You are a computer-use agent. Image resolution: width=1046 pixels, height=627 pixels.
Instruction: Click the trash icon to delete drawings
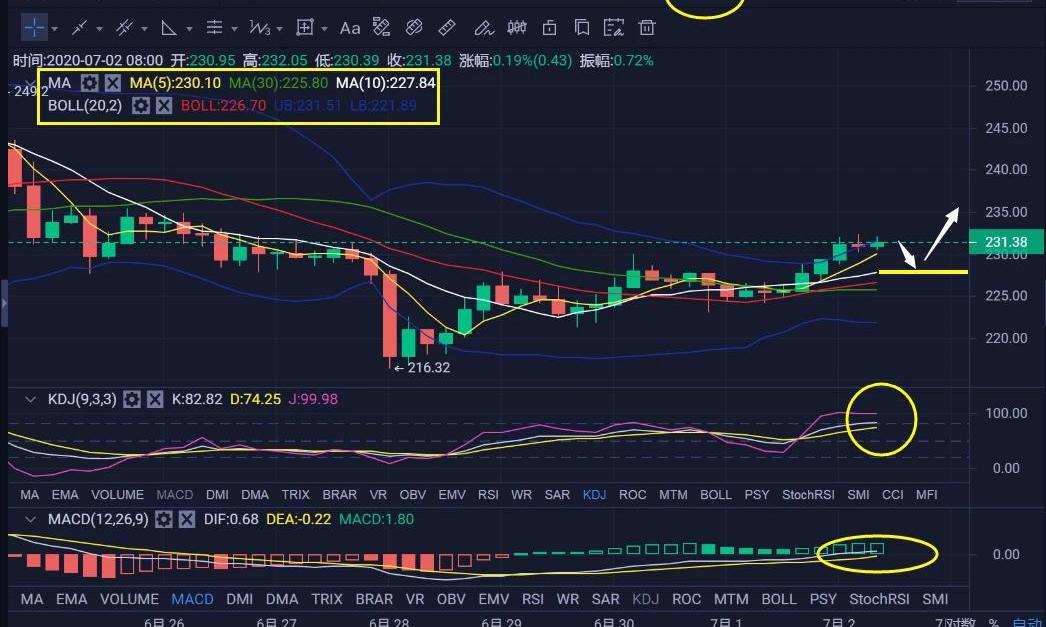(x=647, y=27)
